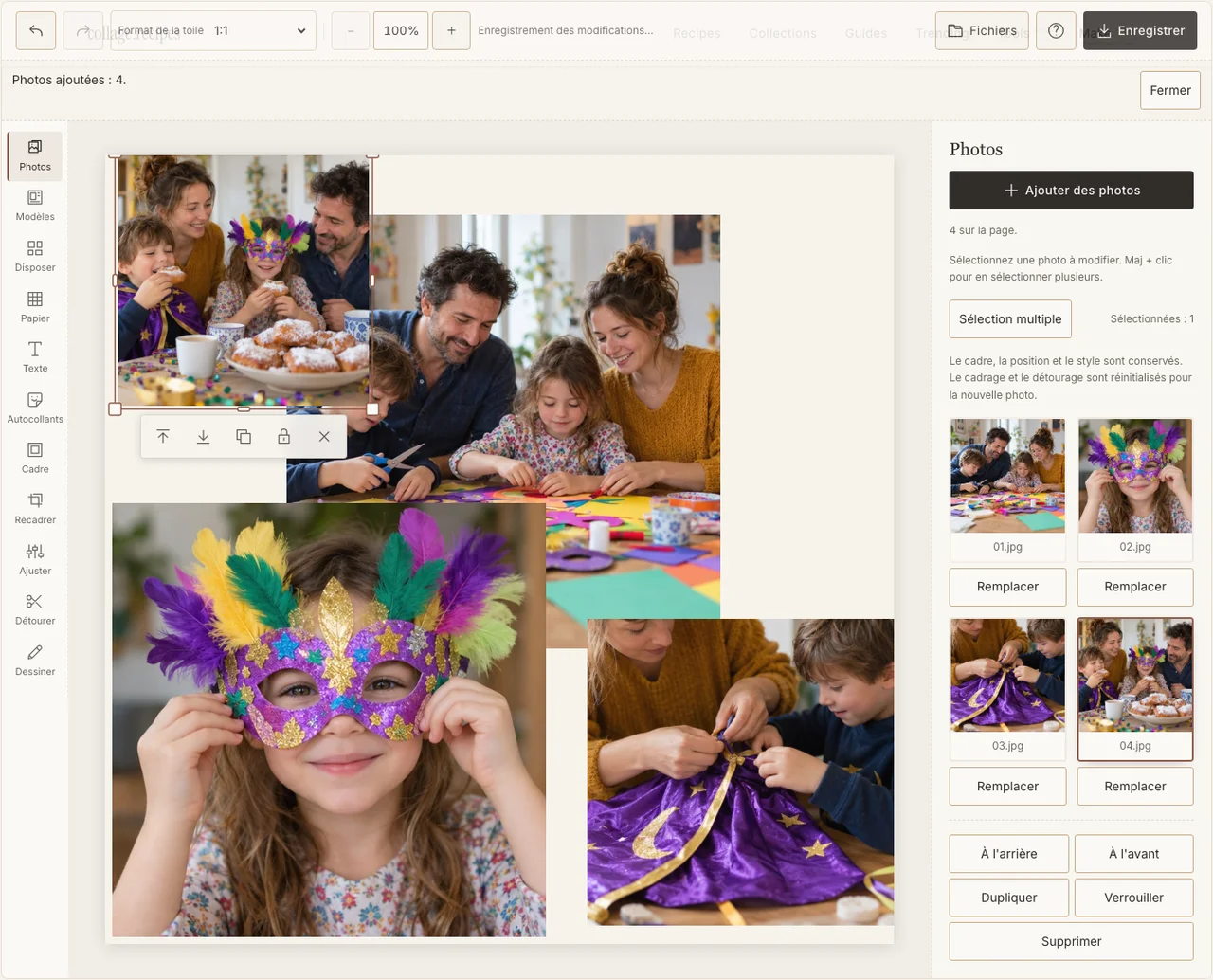The width and height of the screenshot is (1213, 980).
Task: Open the help question mark icon
Action: pos(1056,30)
